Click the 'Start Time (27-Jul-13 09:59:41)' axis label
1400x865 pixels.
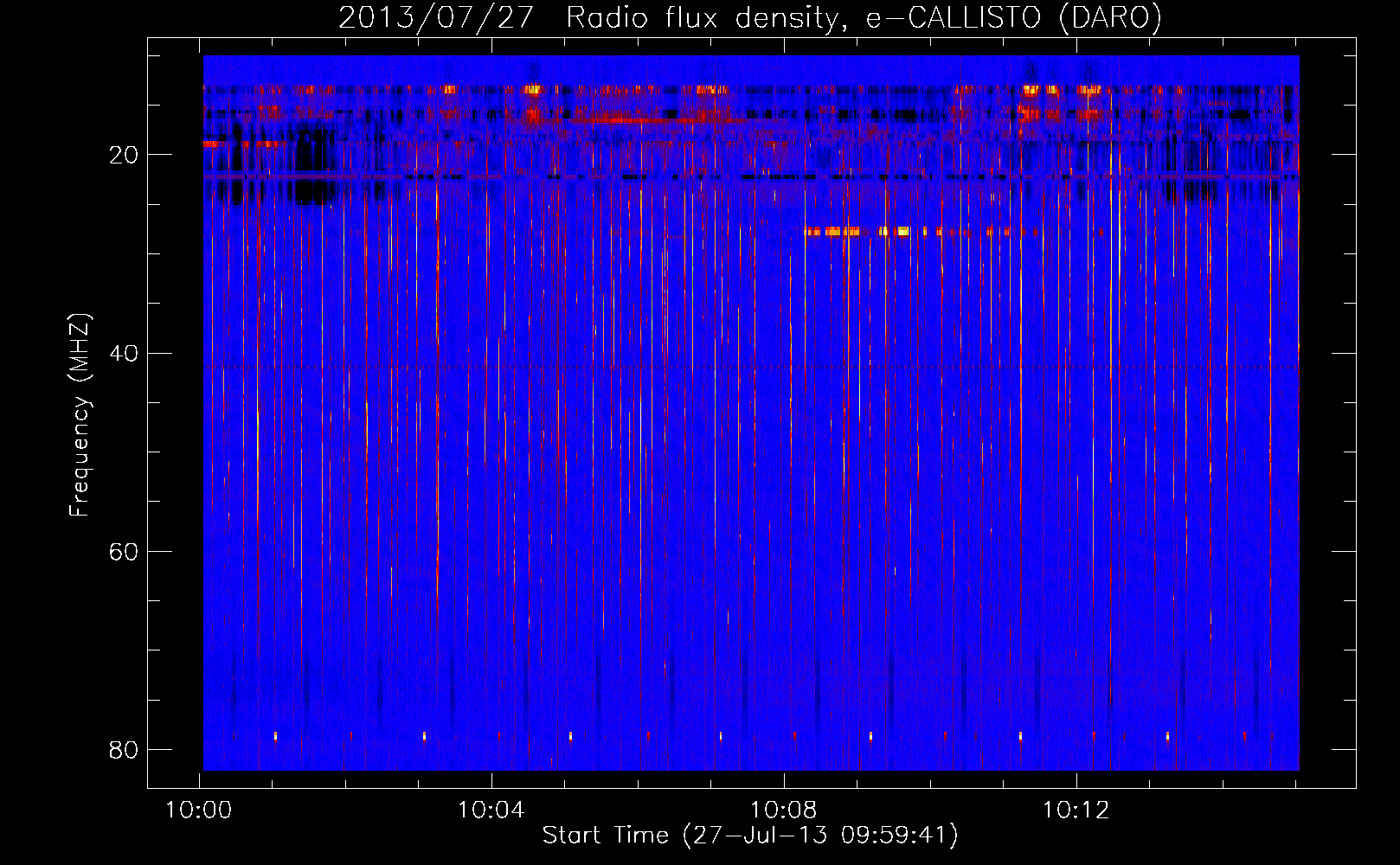[750, 836]
